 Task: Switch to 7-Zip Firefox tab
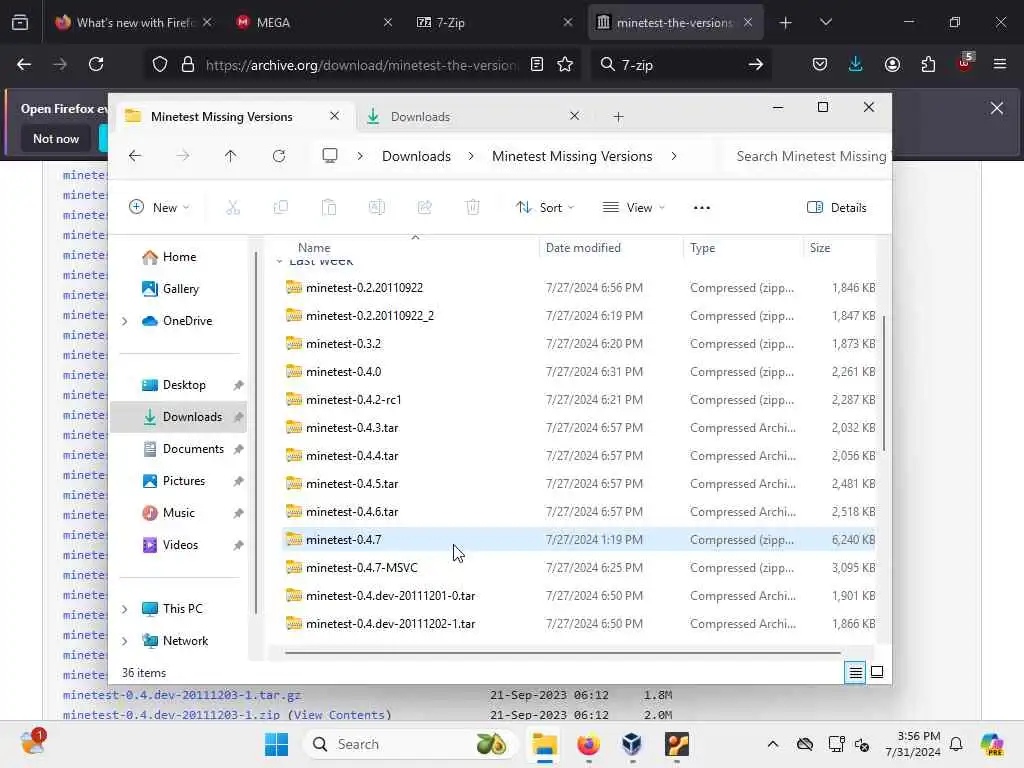point(494,22)
